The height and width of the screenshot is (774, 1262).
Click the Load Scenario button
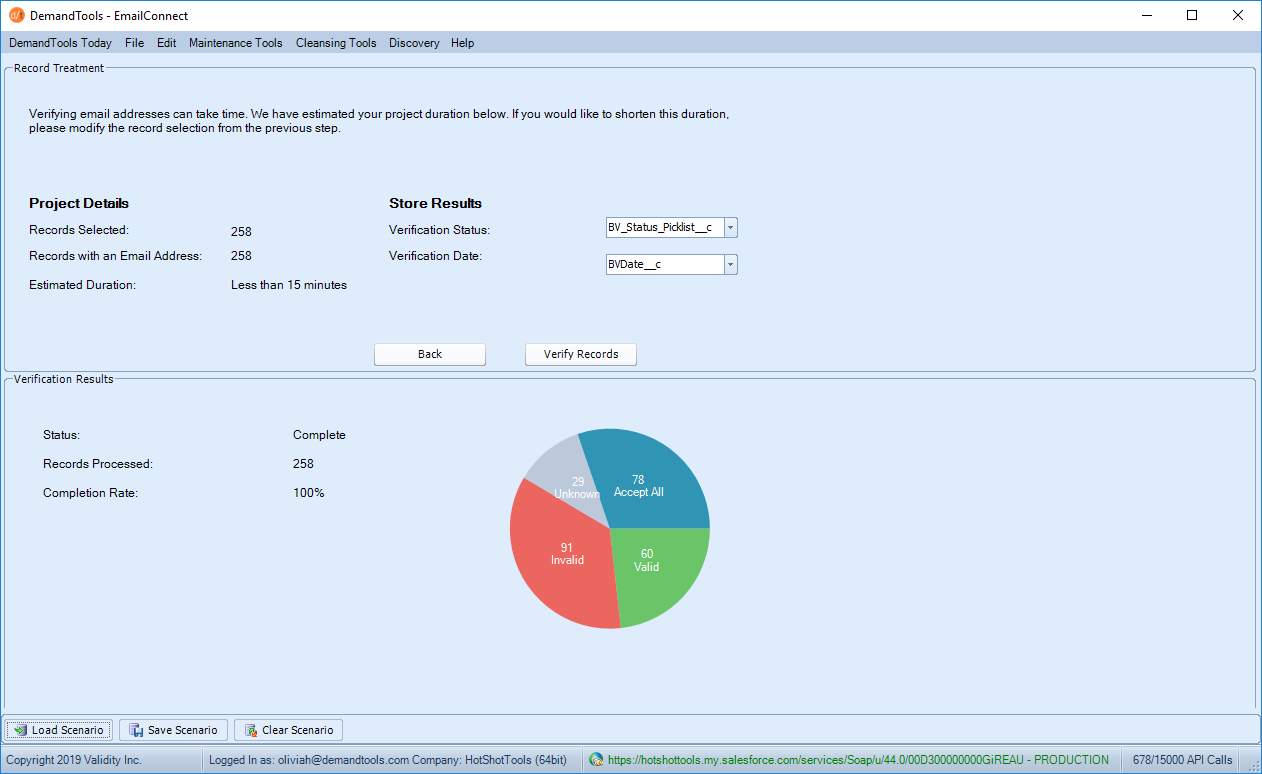[59, 730]
